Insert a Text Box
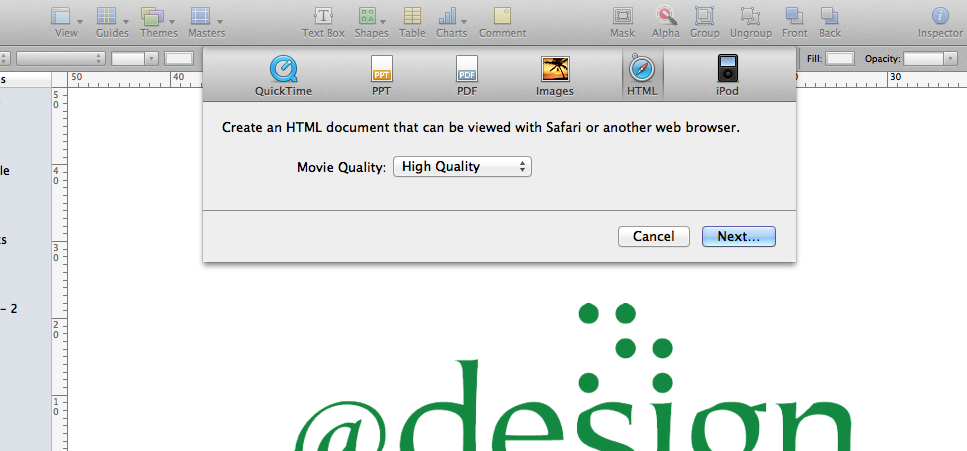This screenshot has width=967, height=451. pyautogui.click(x=323, y=22)
